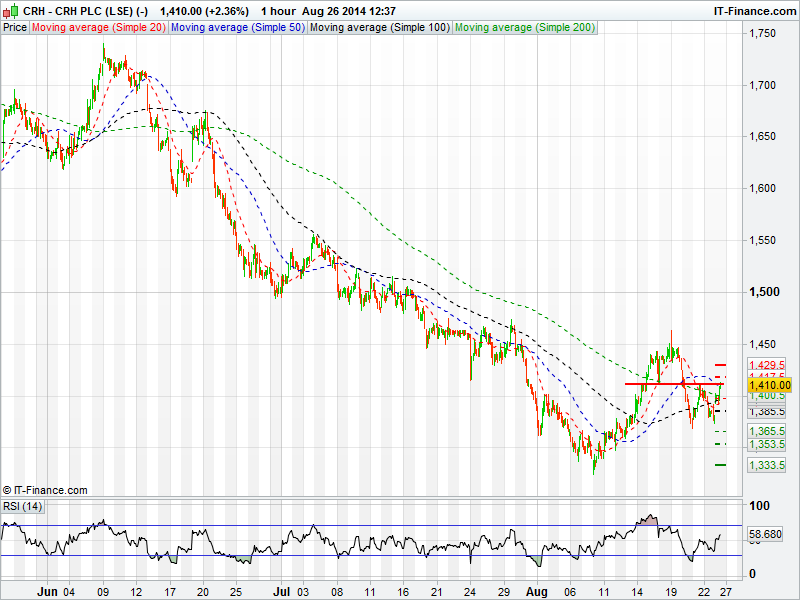Click the 1,410.00 current price tag
The height and width of the screenshot is (600, 800).
point(769,384)
